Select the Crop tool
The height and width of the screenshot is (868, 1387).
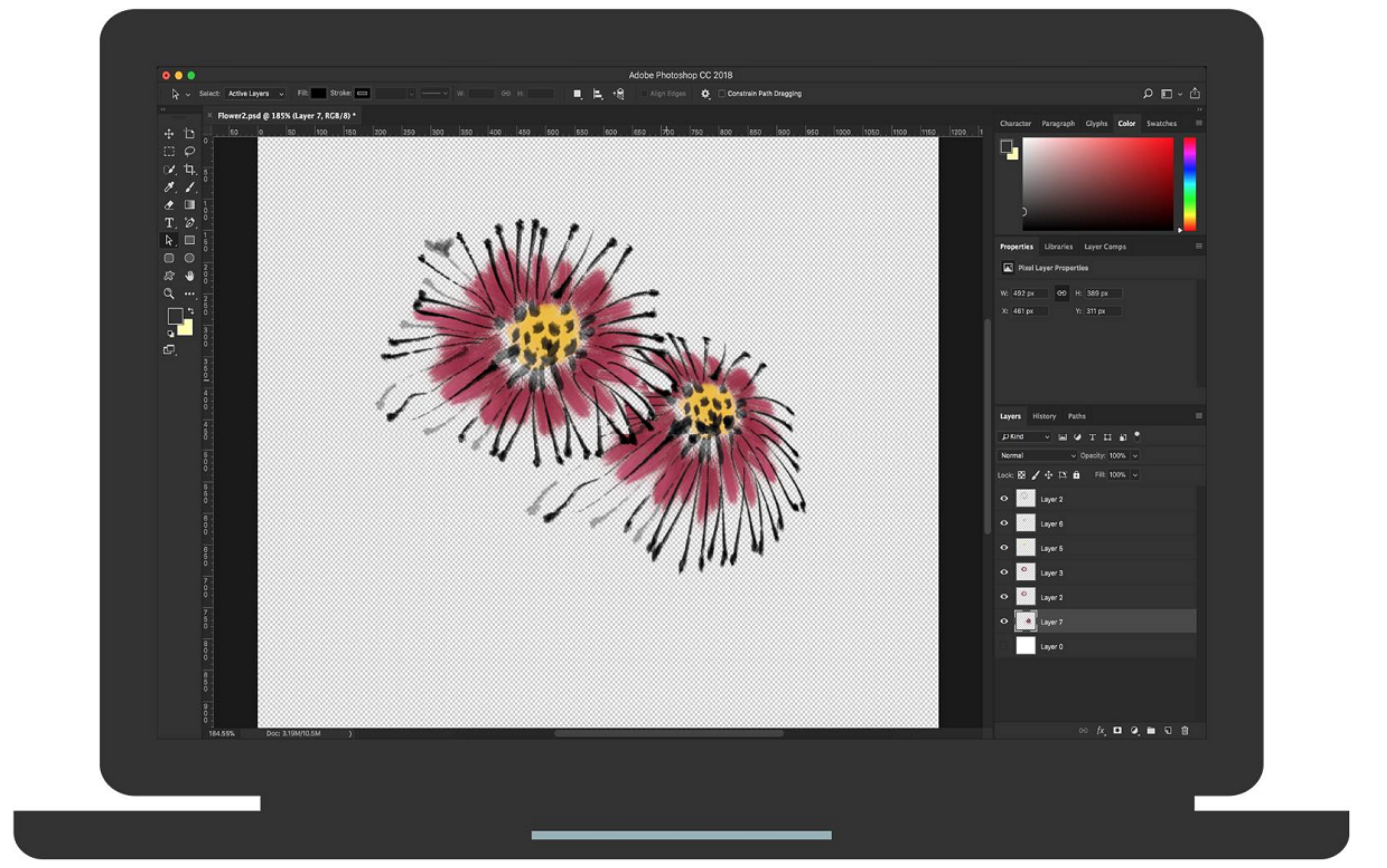coord(189,169)
